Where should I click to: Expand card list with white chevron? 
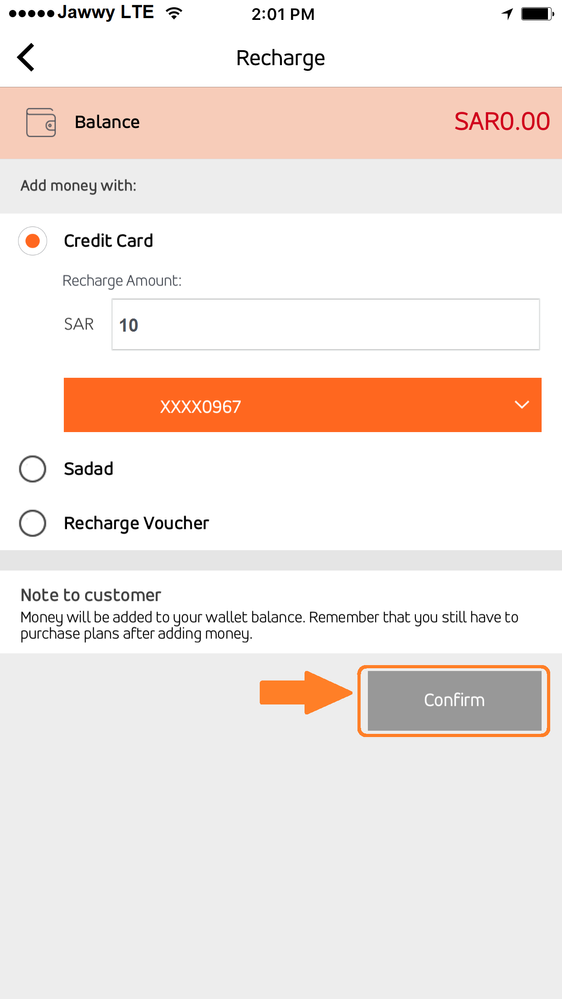522,405
